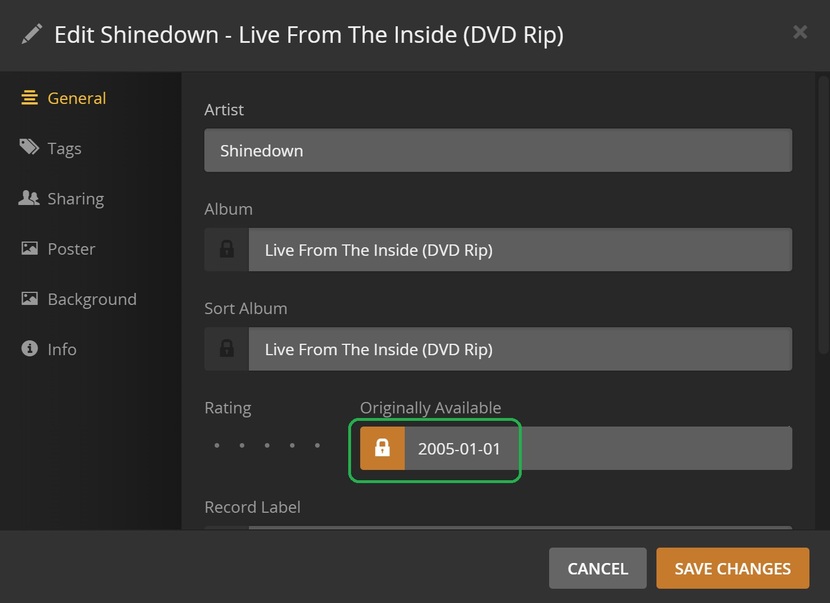
Task: Click the Record Label heading
Action: (x=252, y=507)
